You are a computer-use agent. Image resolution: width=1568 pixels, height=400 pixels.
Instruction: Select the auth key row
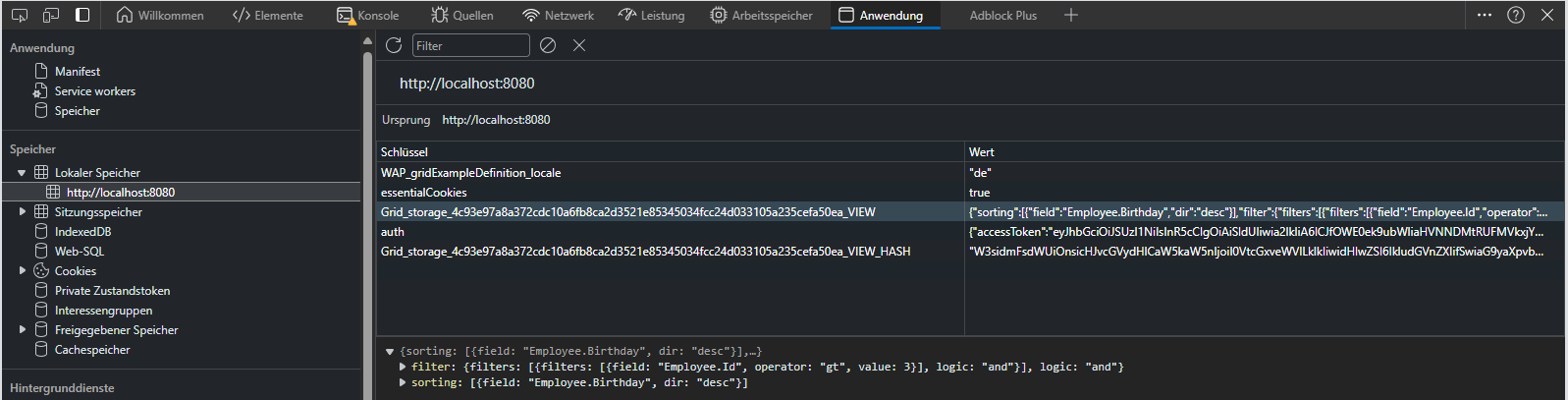click(393, 232)
